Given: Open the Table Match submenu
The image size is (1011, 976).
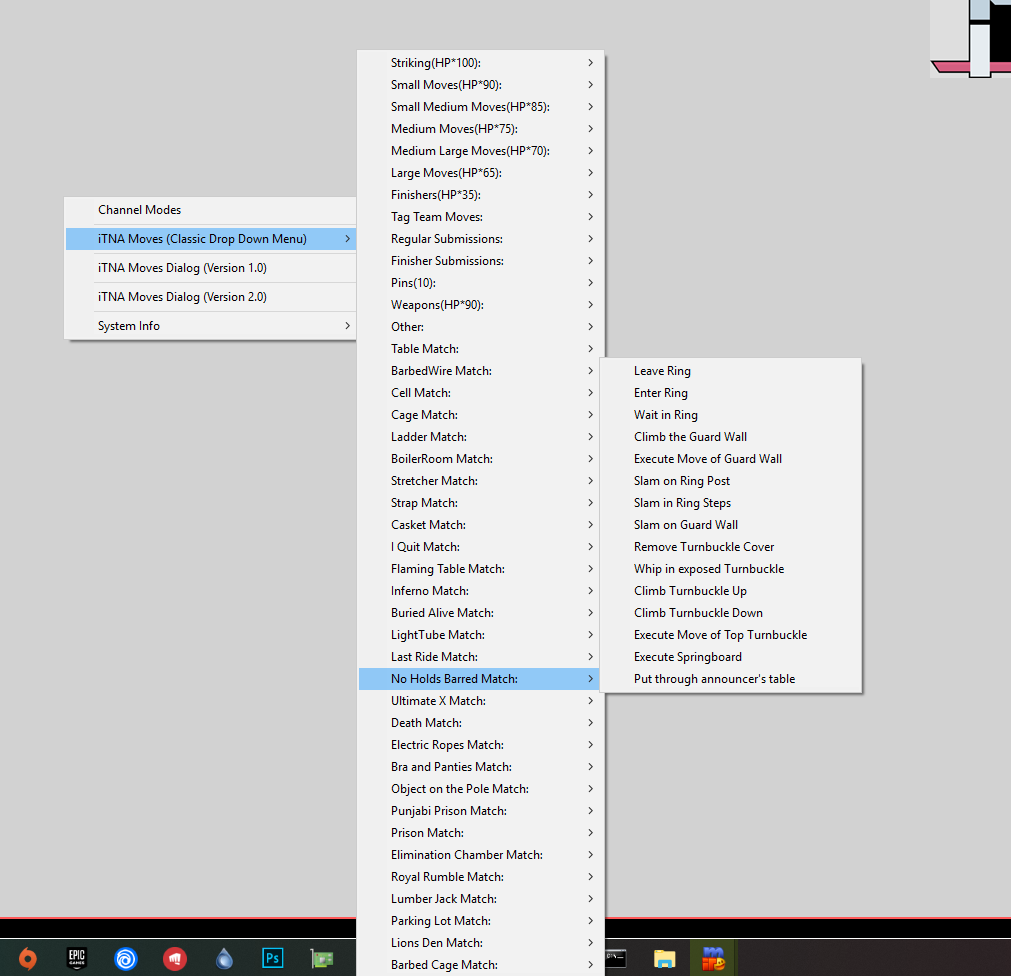Looking at the screenshot, I should click(480, 349).
